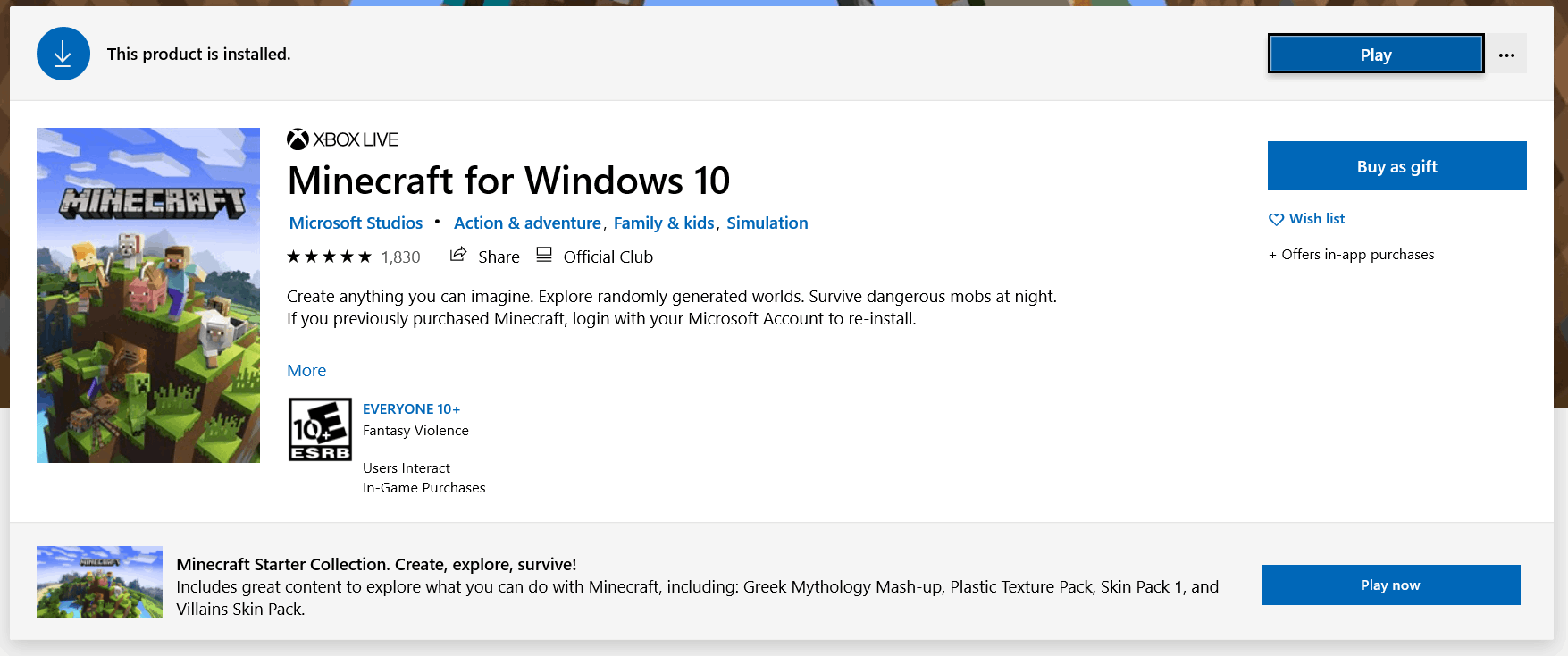The image size is (1568, 656).
Task: Open the Microsoft Studios publisher link
Action: click(x=356, y=223)
